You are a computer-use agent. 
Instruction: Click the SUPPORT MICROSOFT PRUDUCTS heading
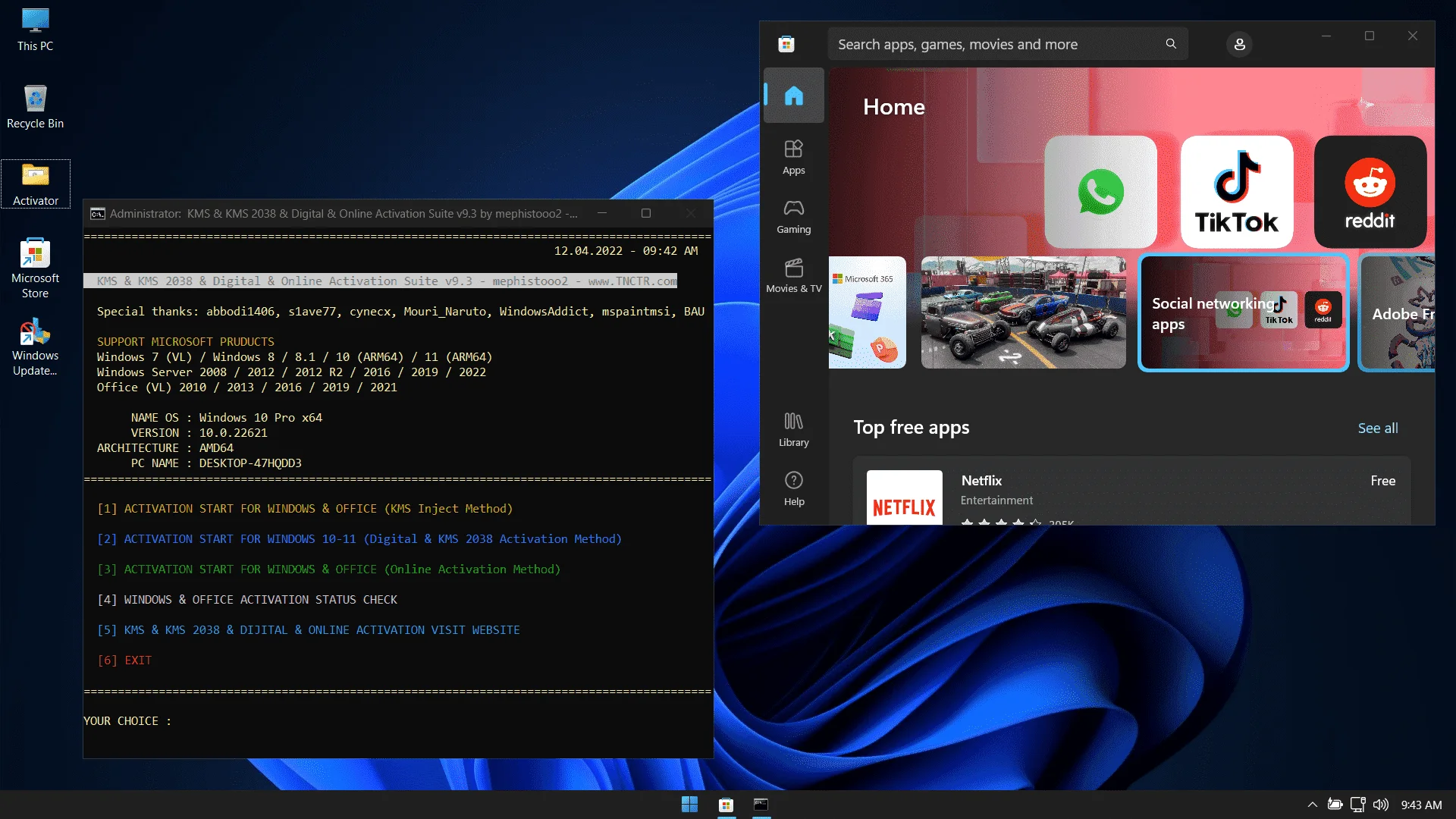pyautogui.click(x=186, y=342)
